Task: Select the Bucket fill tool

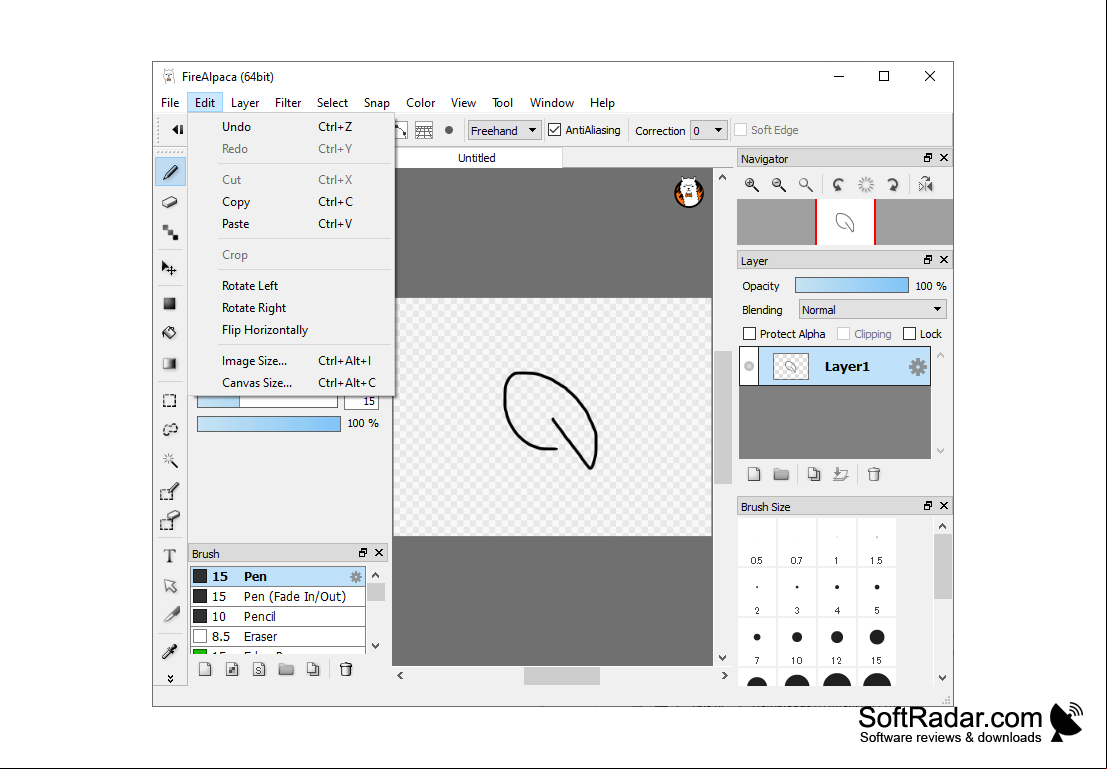Action: click(x=170, y=333)
